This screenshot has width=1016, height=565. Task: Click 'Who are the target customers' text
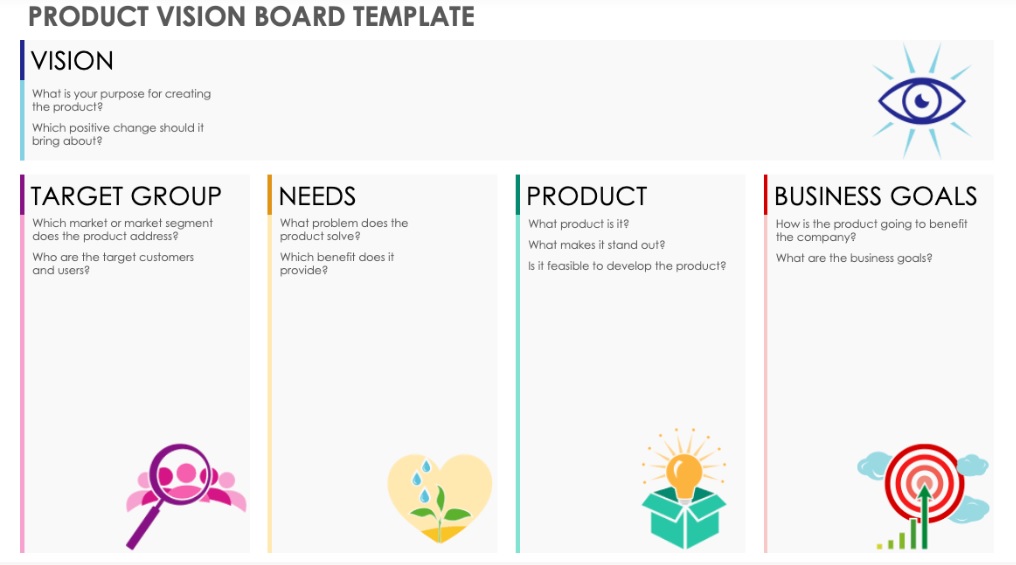pos(113,257)
